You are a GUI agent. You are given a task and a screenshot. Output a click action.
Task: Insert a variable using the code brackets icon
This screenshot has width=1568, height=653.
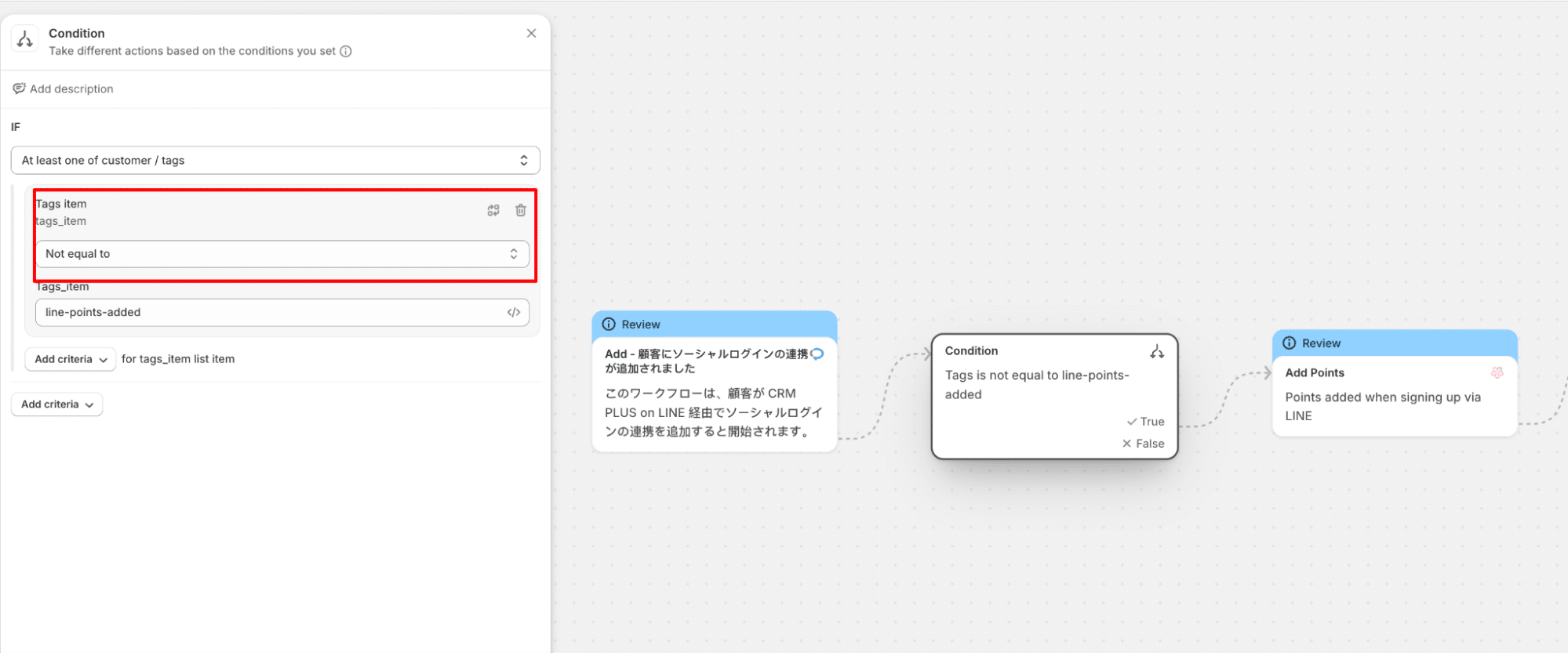pyautogui.click(x=514, y=312)
